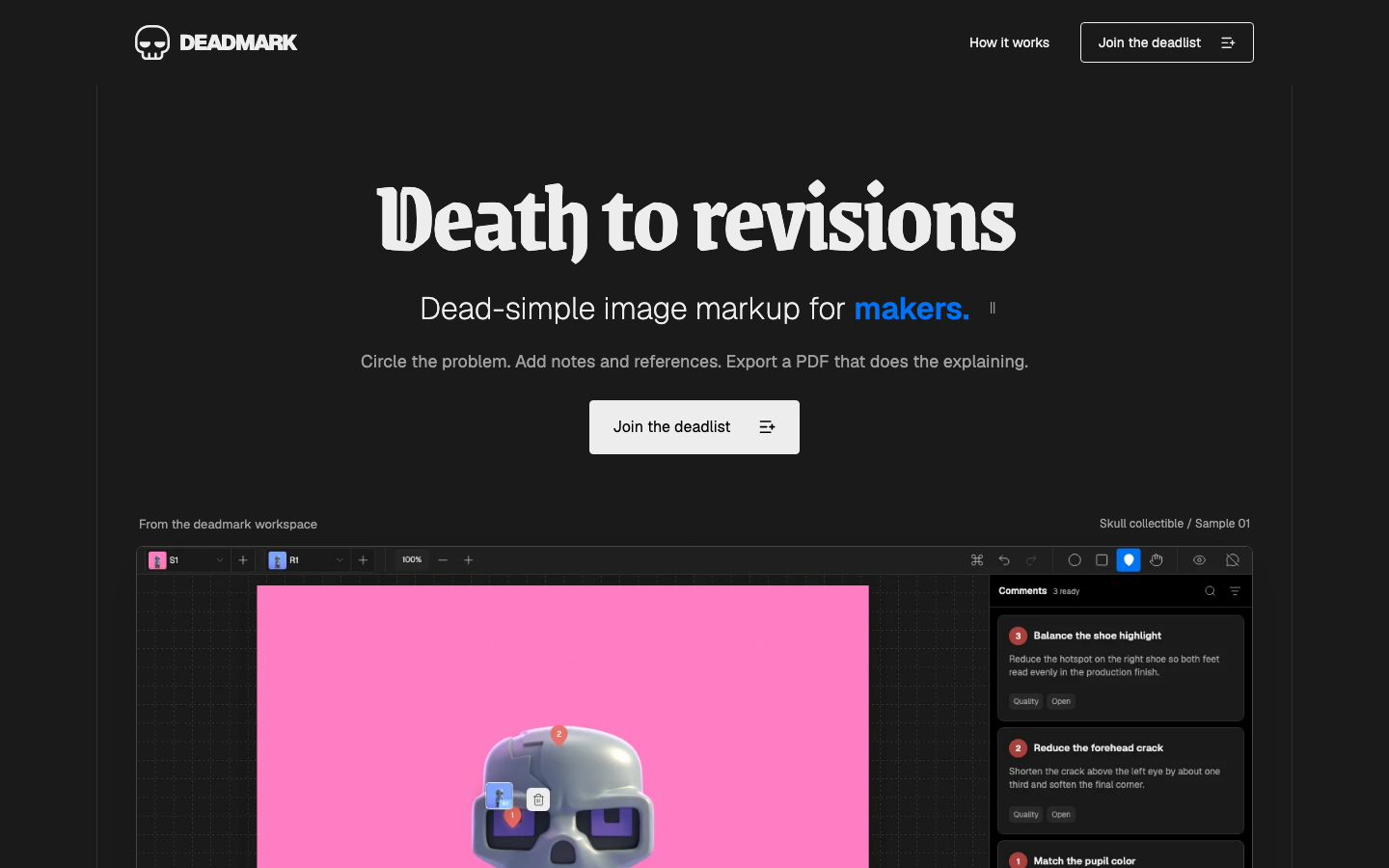Open the R1 reference image dropdown

point(308,560)
